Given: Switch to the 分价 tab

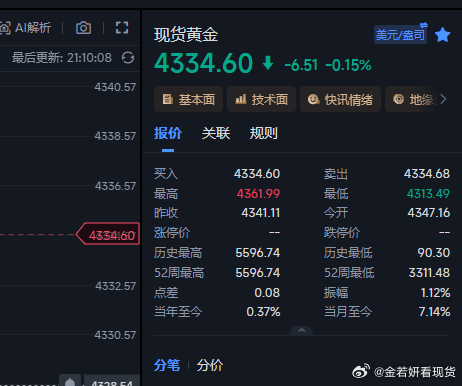Looking at the screenshot, I should [x=210, y=365].
